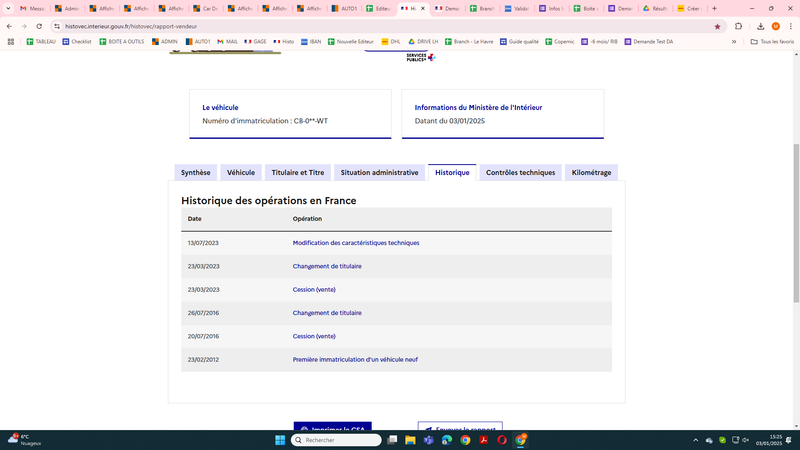Open the Checklist bookmark
The width and height of the screenshot is (800, 450).
click(x=77, y=42)
